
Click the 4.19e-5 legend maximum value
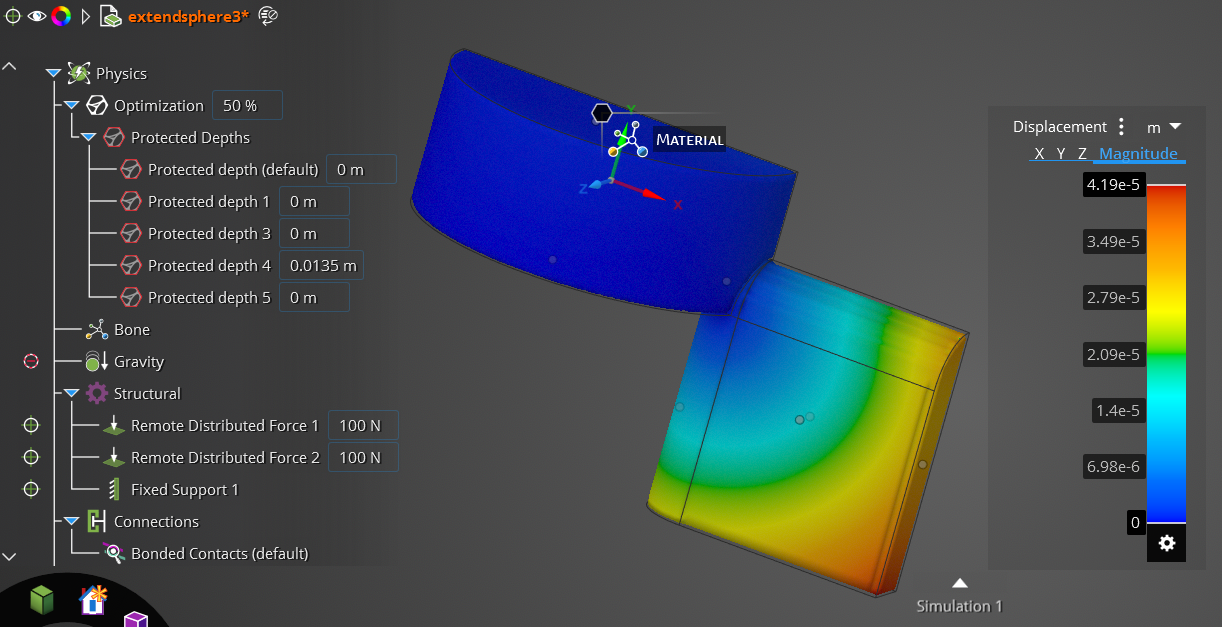(1115, 184)
